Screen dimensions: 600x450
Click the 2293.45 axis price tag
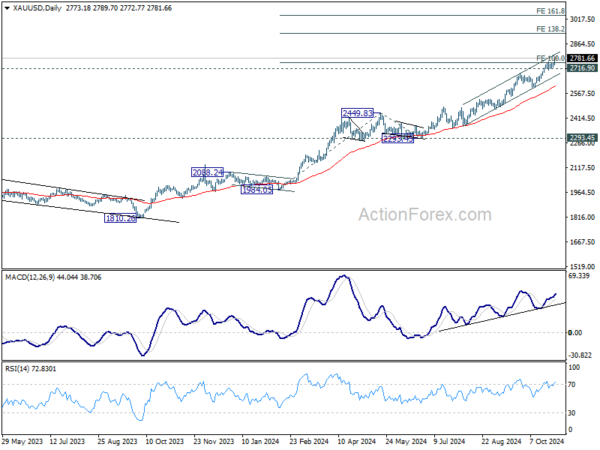click(x=582, y=138)
